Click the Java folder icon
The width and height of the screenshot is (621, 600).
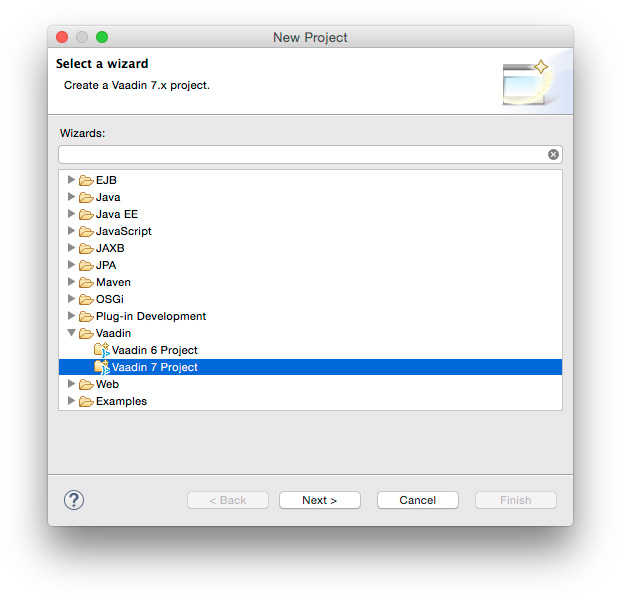(86, 197)
